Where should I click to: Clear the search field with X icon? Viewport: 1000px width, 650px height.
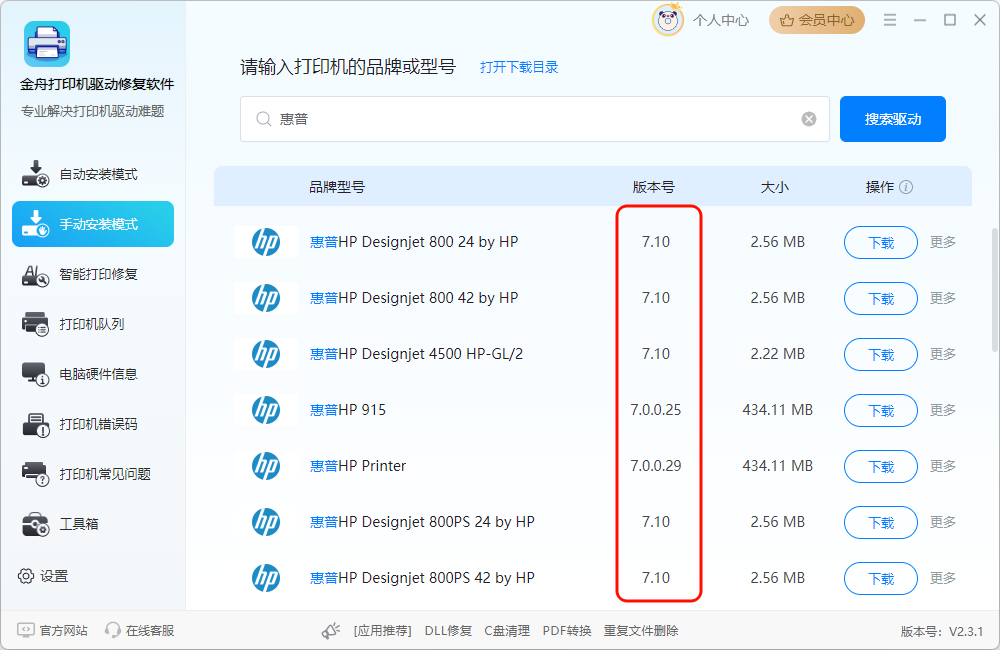(x=809, y=119)
